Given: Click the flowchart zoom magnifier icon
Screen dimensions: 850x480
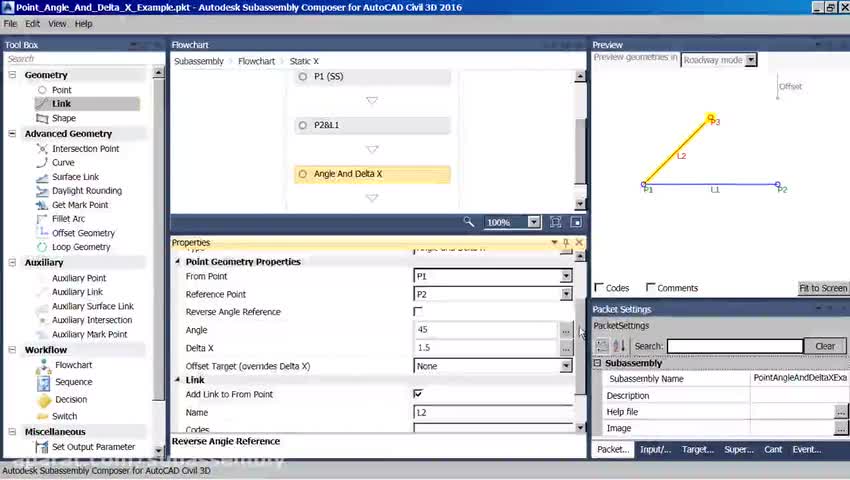Looking at the screenshot, I should point(468,222).
